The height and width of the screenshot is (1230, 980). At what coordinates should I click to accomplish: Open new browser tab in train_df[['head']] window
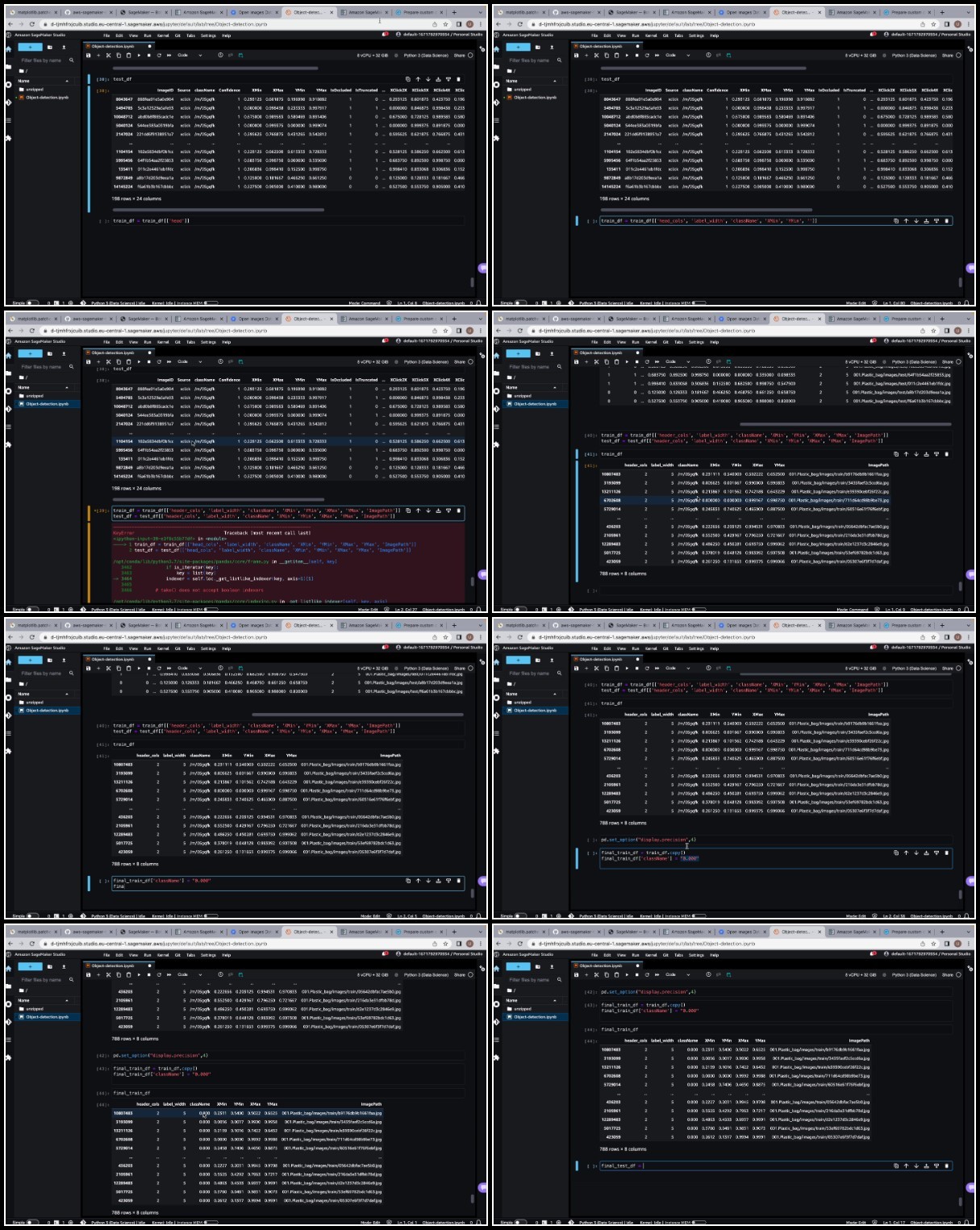tap(456, 12)
